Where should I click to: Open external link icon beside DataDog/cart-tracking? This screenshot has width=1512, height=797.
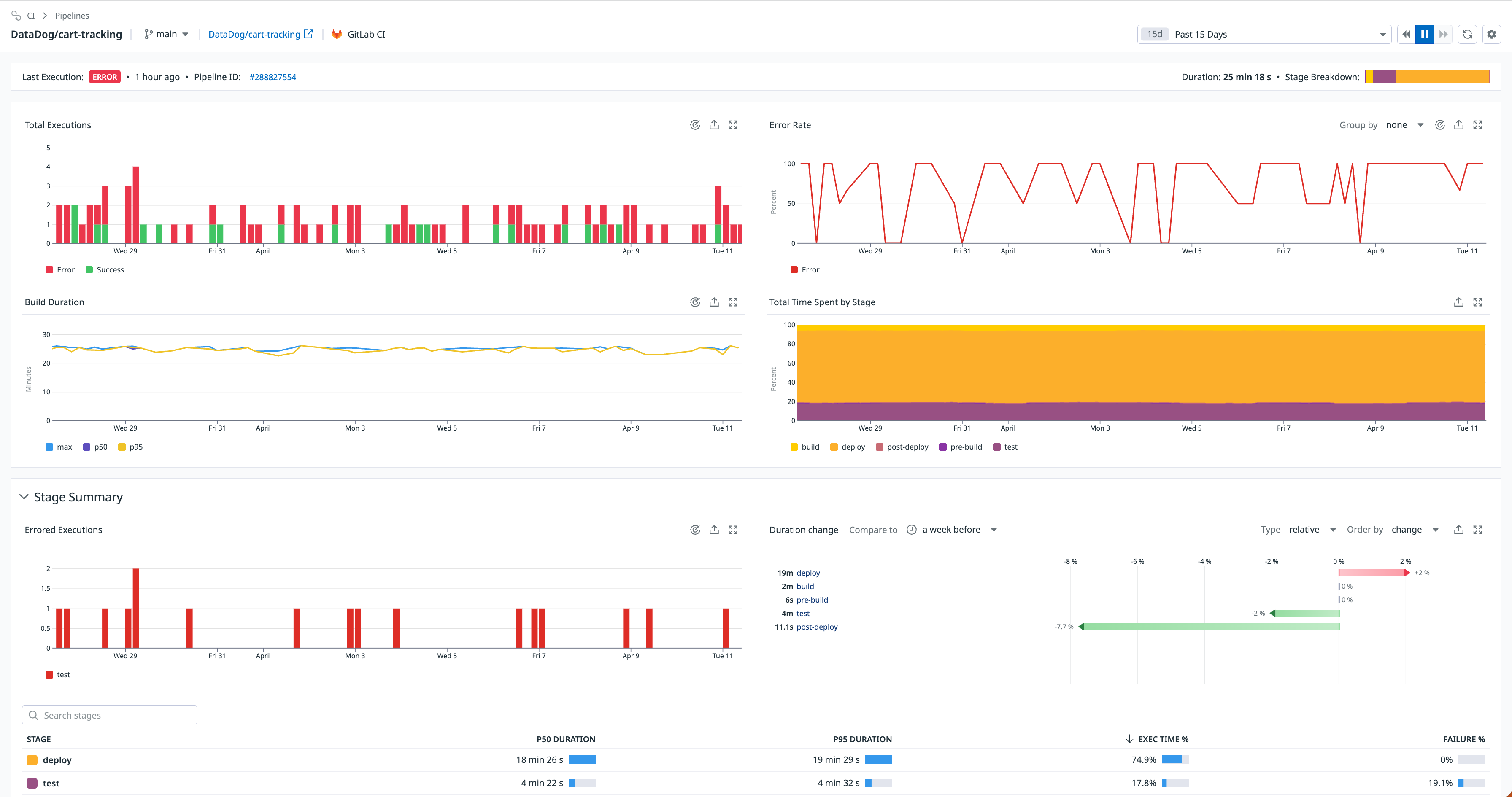tap(309, 34)
